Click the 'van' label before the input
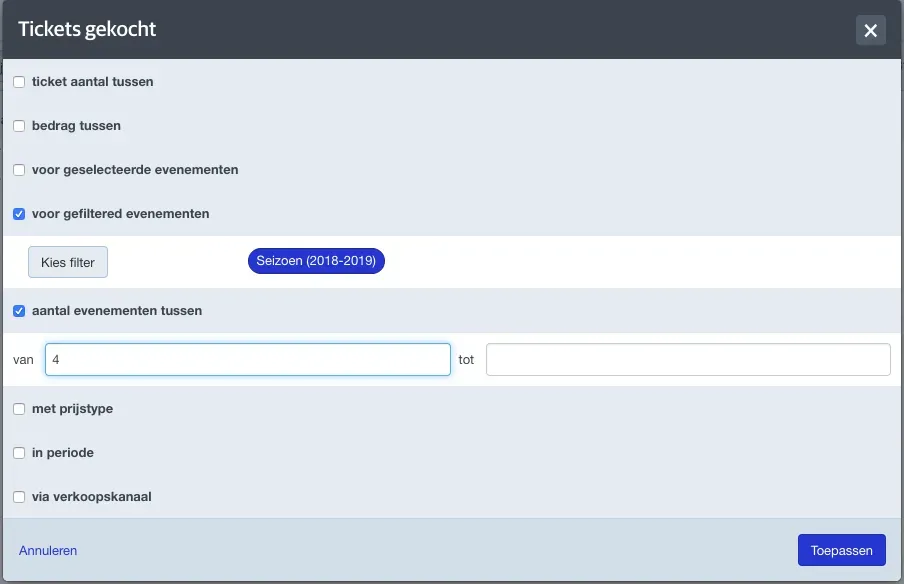Screen dimensions: 904x584 click(23, 360)
